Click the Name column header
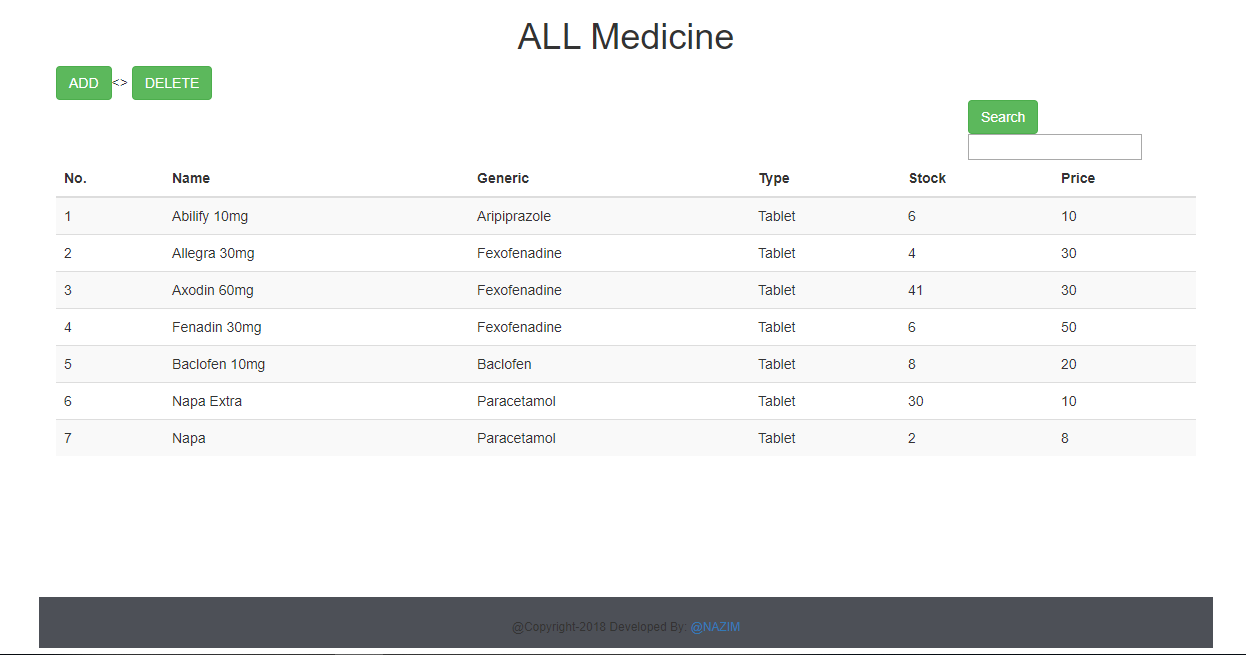 (x=191, y=178)
